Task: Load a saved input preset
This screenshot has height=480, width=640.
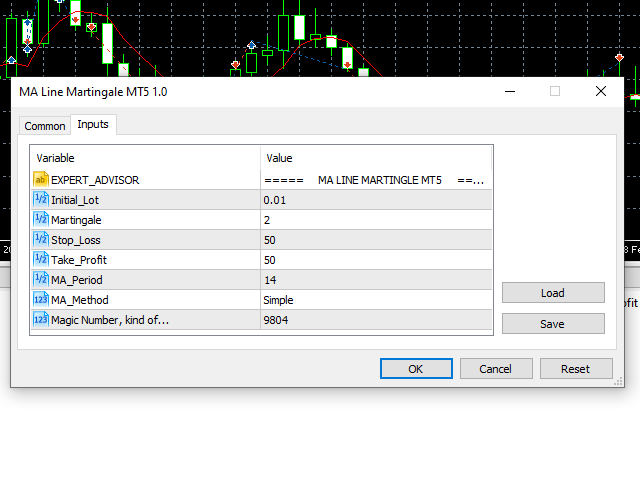Action: (553, 293)
